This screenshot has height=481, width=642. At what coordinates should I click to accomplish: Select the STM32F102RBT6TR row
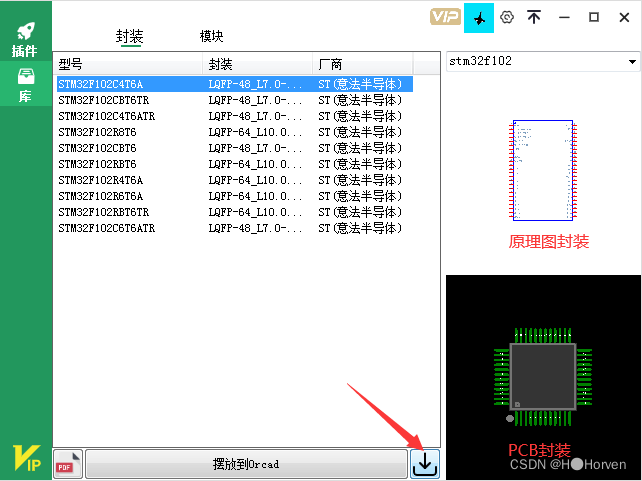click(x=235, y=212)
